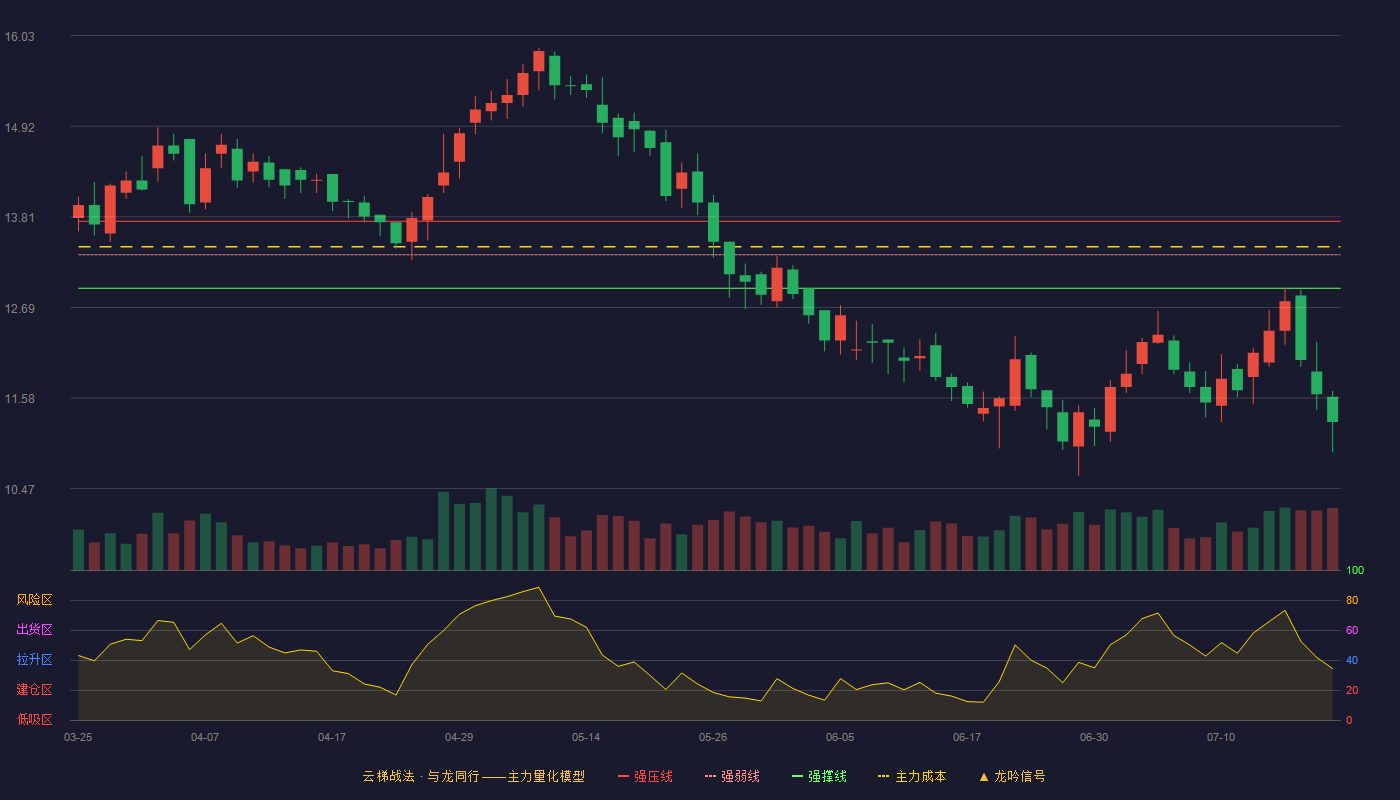This screenshot has height=800, width=1400.
Task: Click the 低吸区 zone label
Action: 34,719
